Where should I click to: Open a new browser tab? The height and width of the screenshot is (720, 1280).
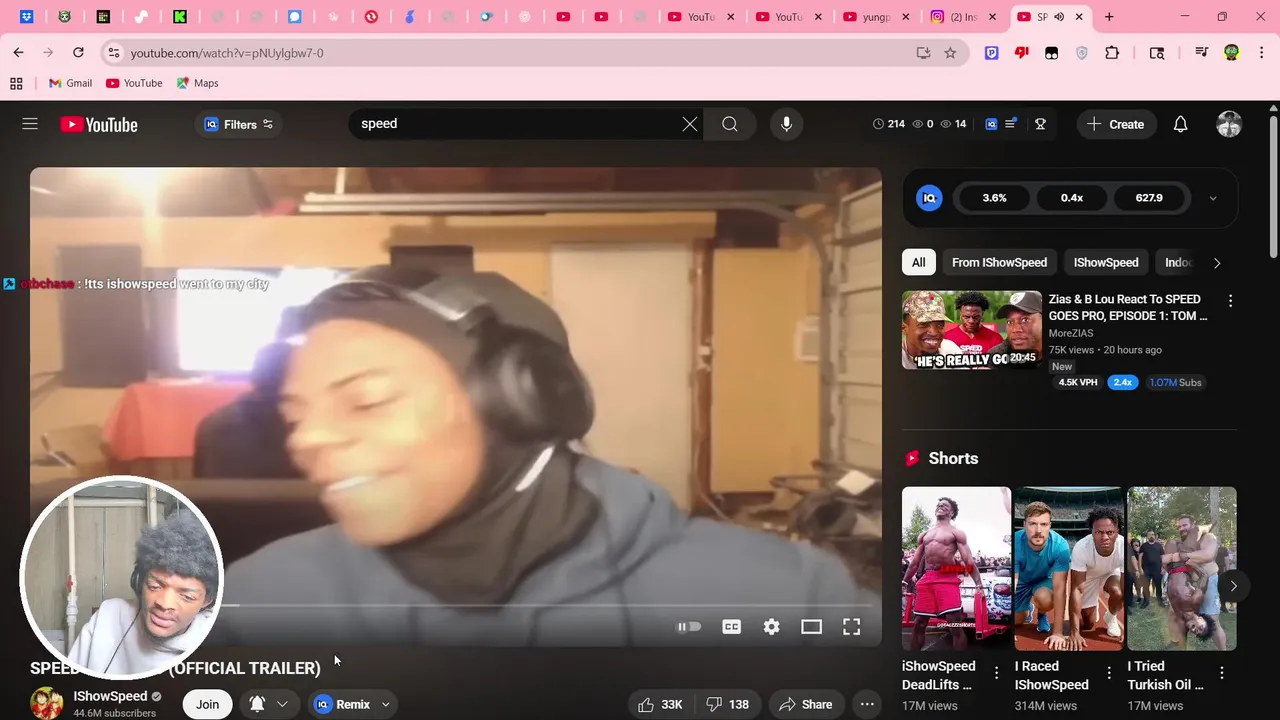tap(1109, 17)
